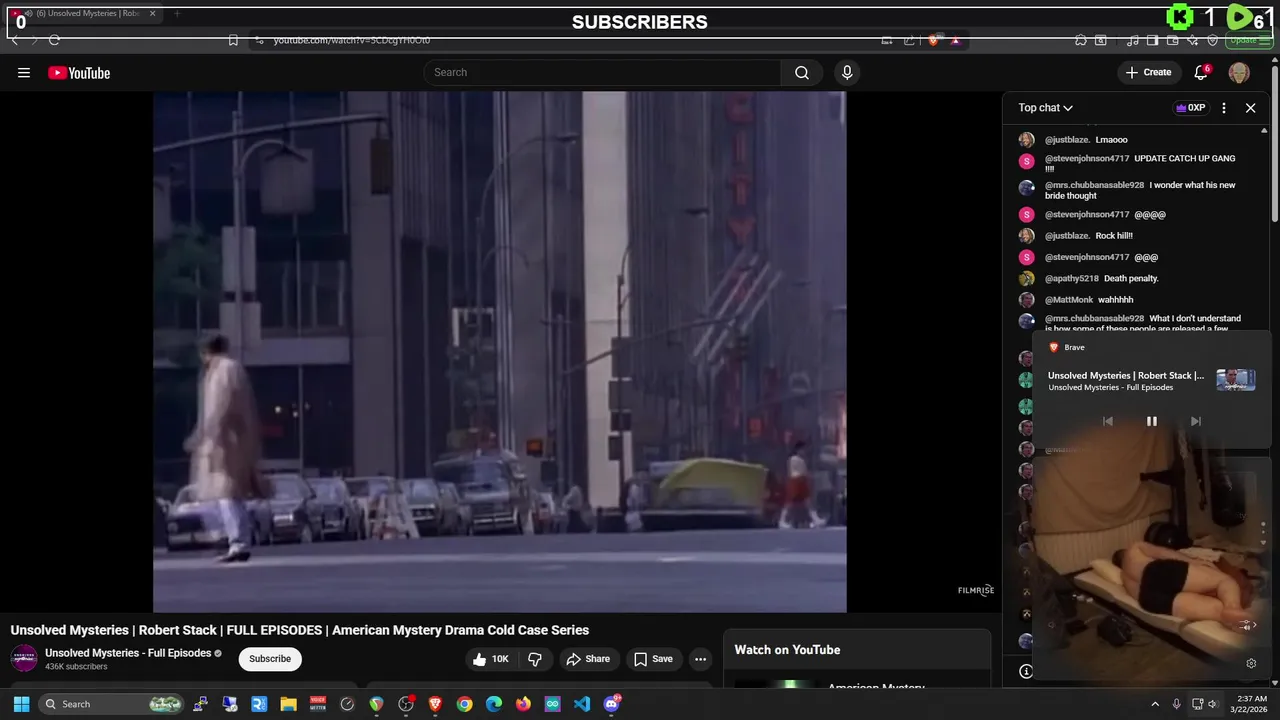Click the Windows taskbar Search box

tap(112, 704)
